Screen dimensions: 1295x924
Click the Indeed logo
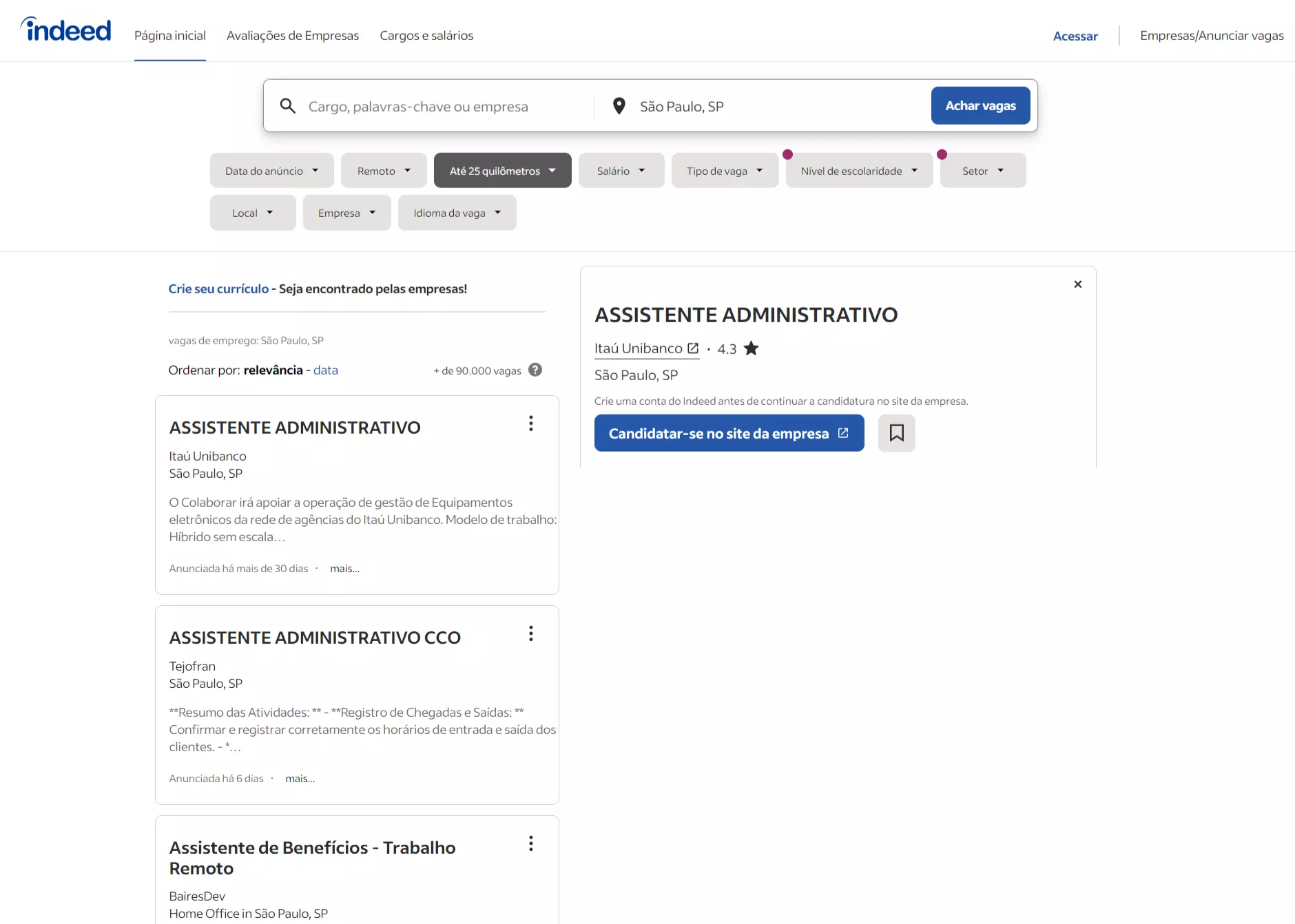coord(66,30)
